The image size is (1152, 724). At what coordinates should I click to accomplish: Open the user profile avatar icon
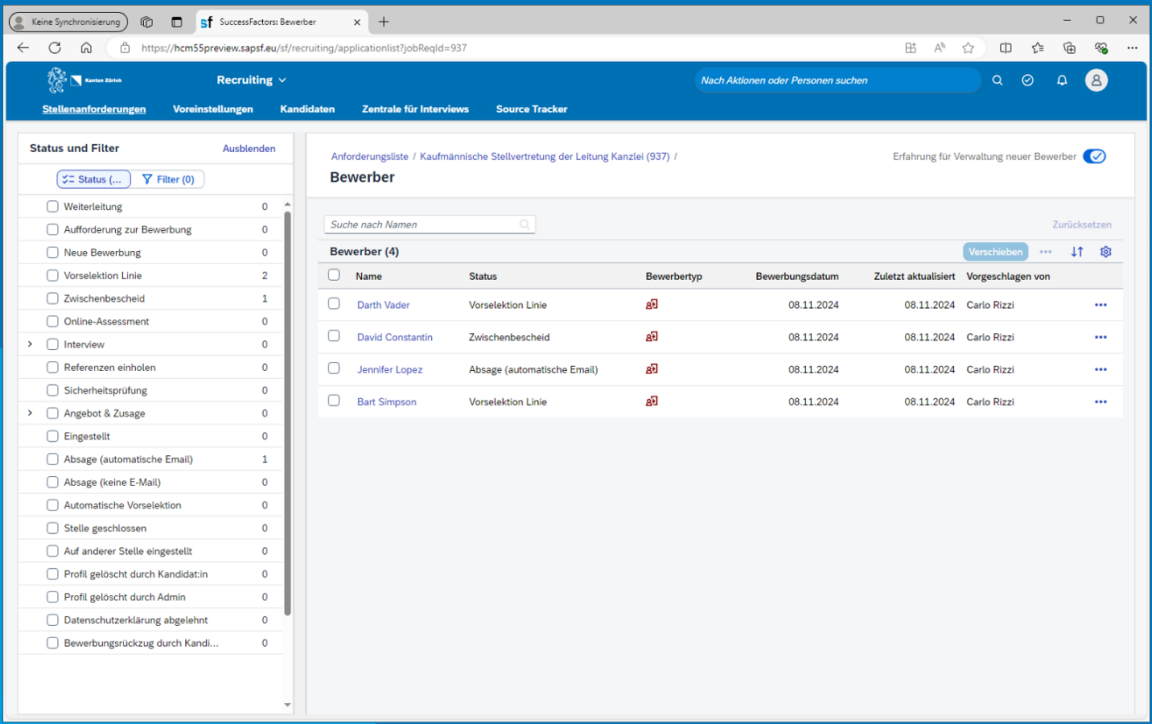[1096, 80]
